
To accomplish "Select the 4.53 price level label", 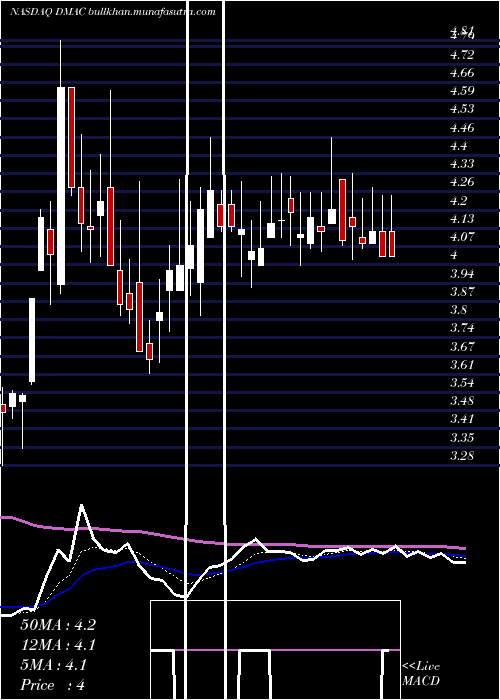I will (x=462, y=109).
